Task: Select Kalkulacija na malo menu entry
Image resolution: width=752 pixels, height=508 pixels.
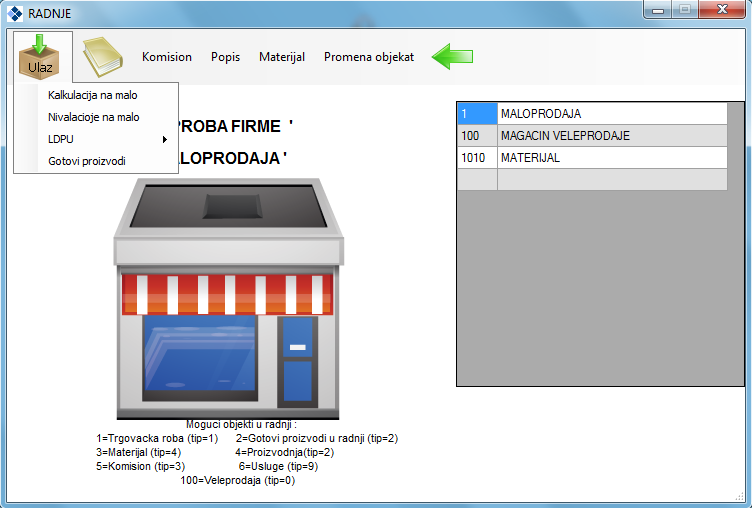Action: coord(93,95)
